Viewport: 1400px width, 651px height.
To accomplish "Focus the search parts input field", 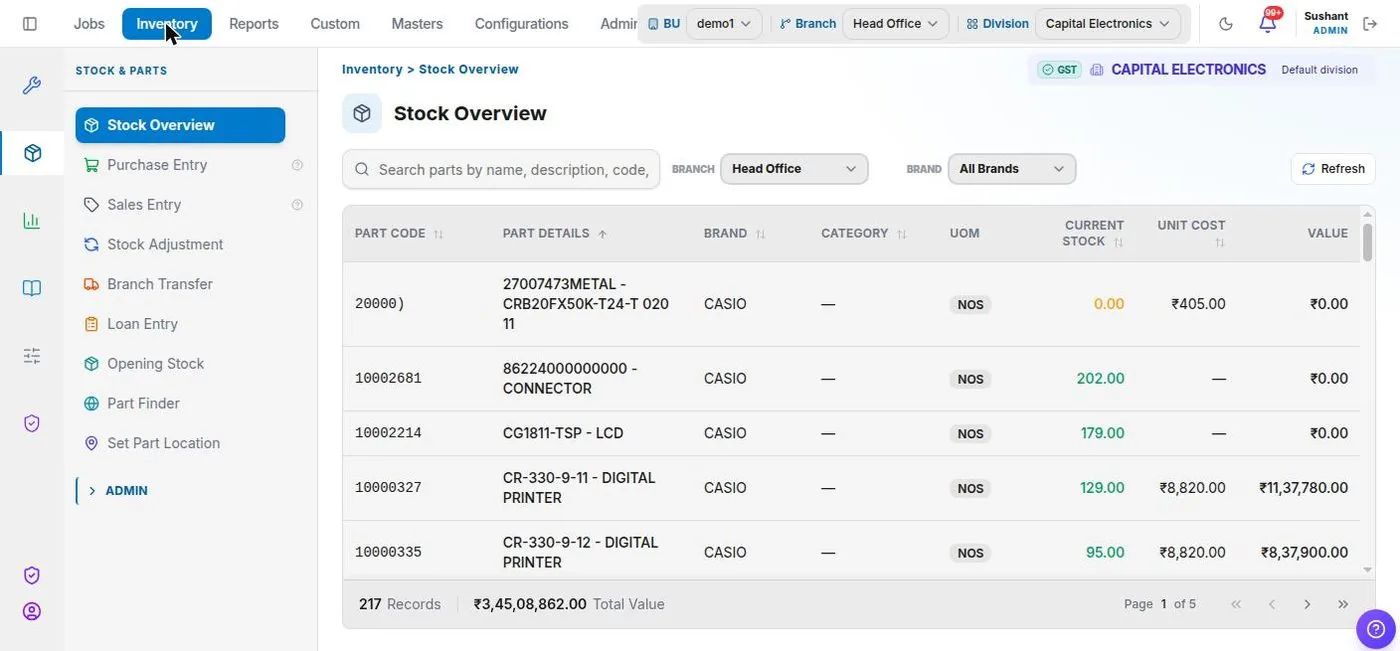I will pyautogui.click(x=501, y=170).
